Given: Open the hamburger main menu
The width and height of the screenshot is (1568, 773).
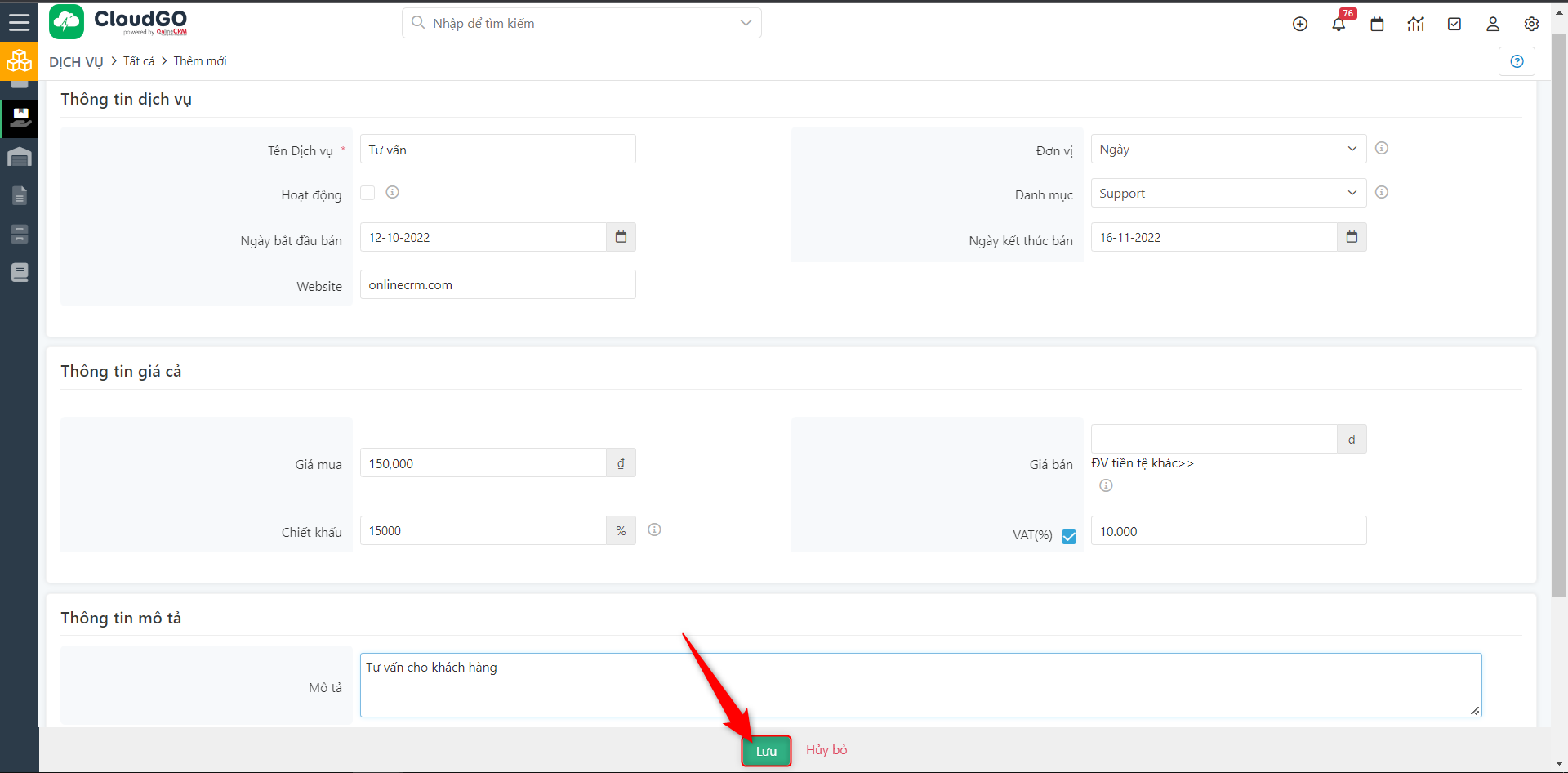Looking at the screenshot, I should tap(19, 22).
